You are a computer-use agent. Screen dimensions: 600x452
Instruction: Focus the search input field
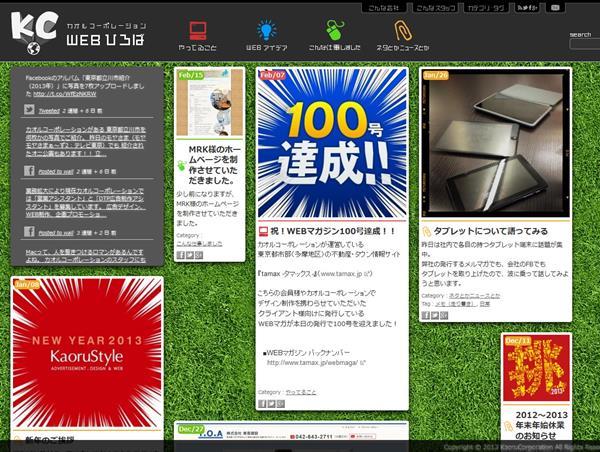point(585,44)
